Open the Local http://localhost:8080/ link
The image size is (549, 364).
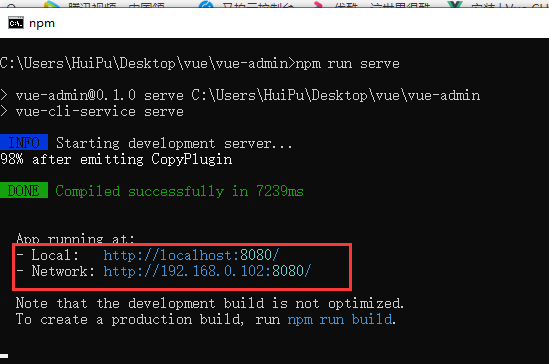[x=191, y=255]
